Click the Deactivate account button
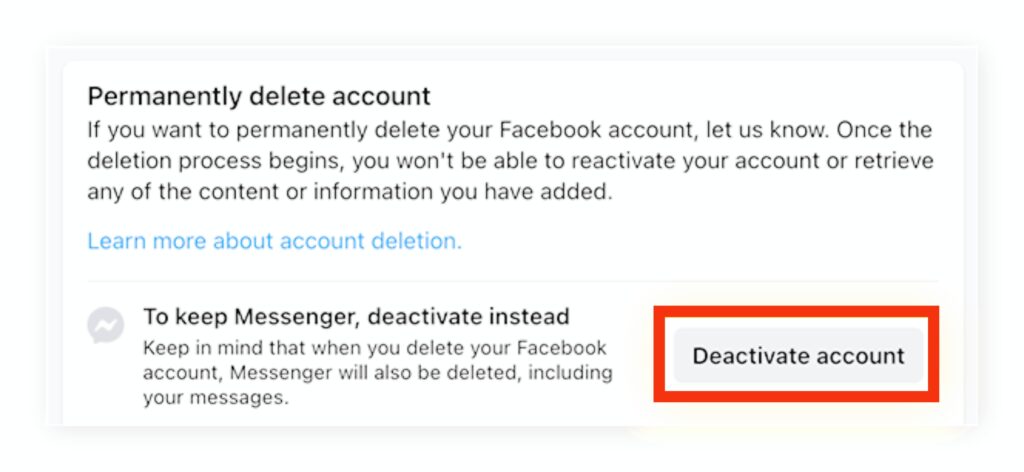The width and height of the screenshot is (1024, 472). coord(799,356)
